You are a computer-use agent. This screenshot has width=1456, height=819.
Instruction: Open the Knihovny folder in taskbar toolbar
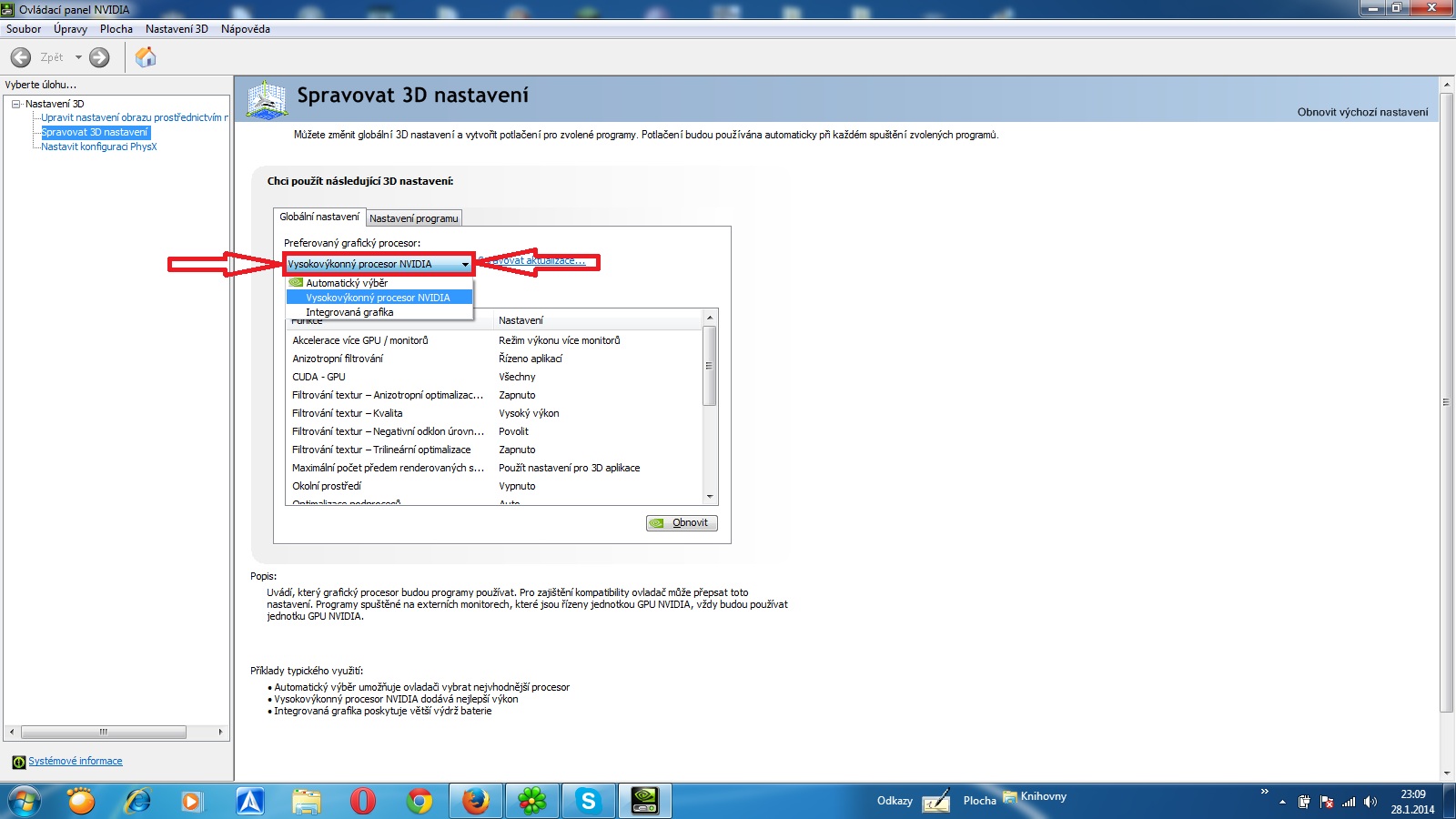coord(1035,796)
